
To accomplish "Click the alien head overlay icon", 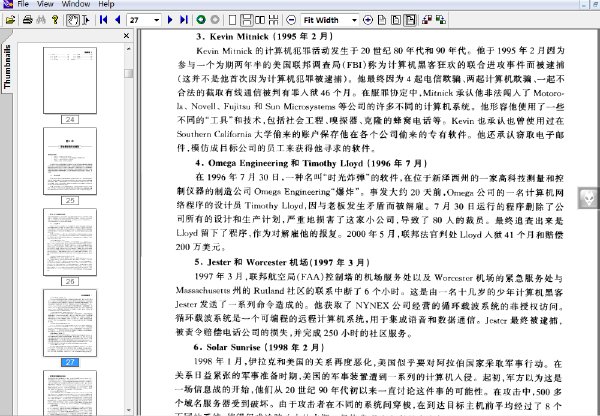I will (x=588, y=198).
